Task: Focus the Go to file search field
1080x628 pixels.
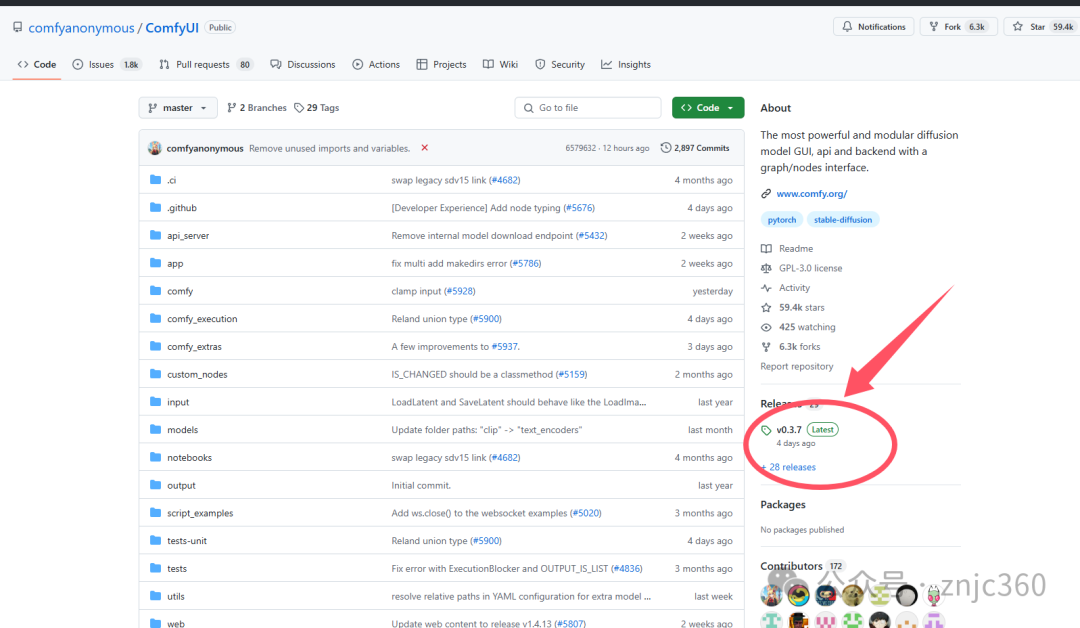Action: [588, 107]
